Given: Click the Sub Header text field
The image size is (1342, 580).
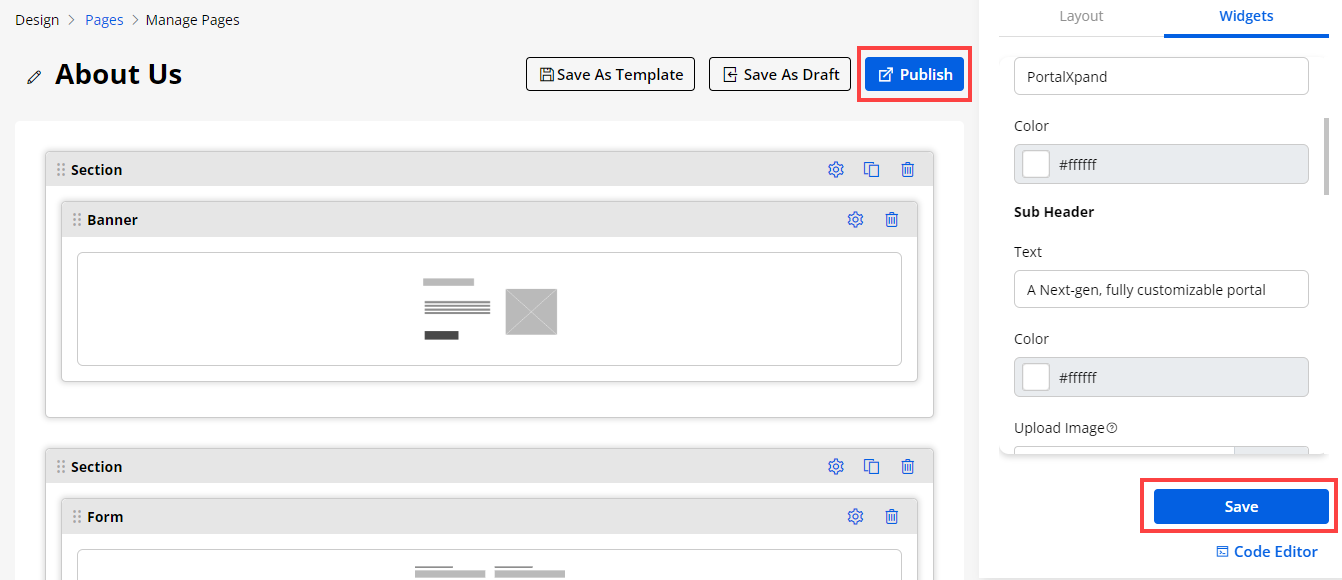Looking at the screenshot, I should coord(1160,290).
